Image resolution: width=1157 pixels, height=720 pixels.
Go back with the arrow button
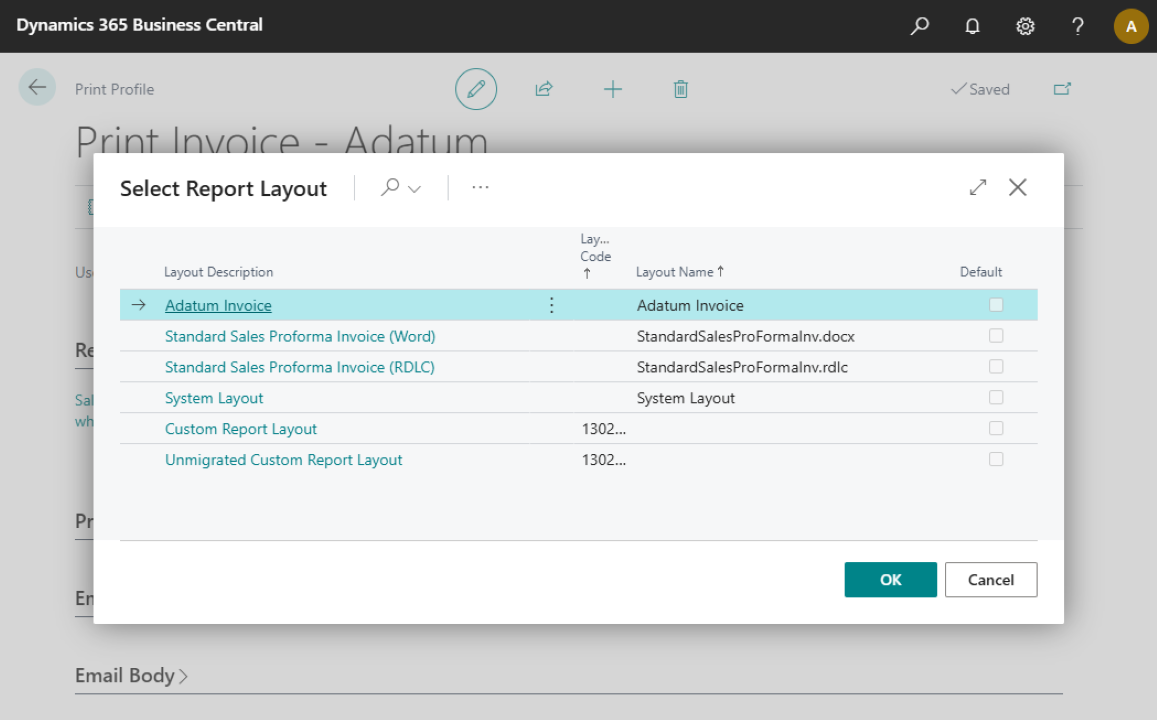click(37, 88)
